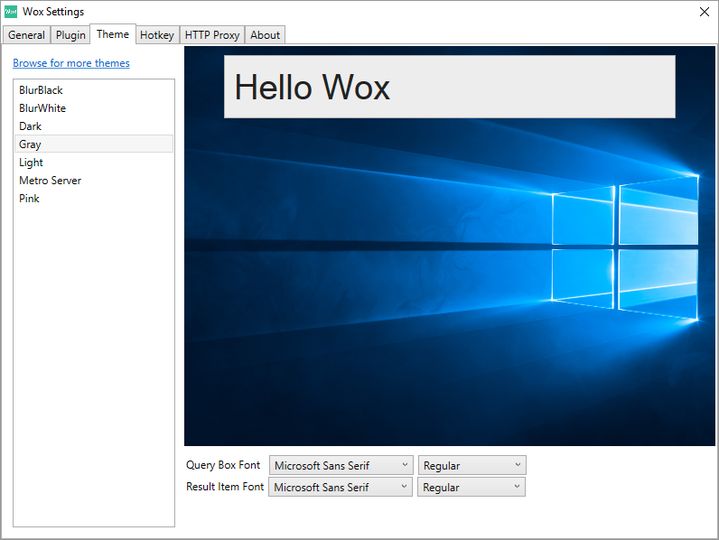Follow the Browse for more themes link
The height and width of the screenshot is (540, 719).
click(71, 63)
